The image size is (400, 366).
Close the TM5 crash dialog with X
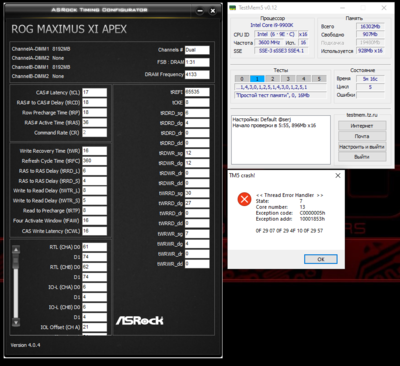tap(338, 175)
